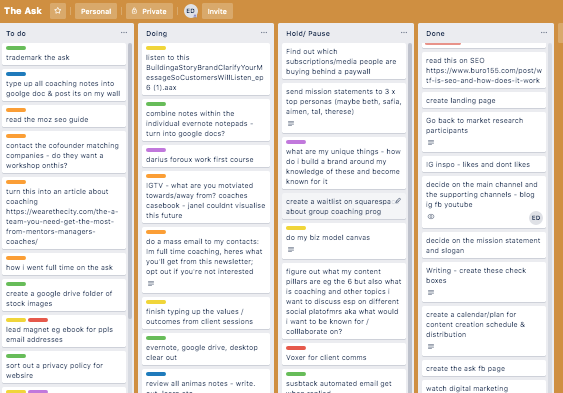Image resolution: width=563 pixels, height=393 pixels.
Task: Open card 'sort out a privacy policy for website'
Action: (64, 367)
